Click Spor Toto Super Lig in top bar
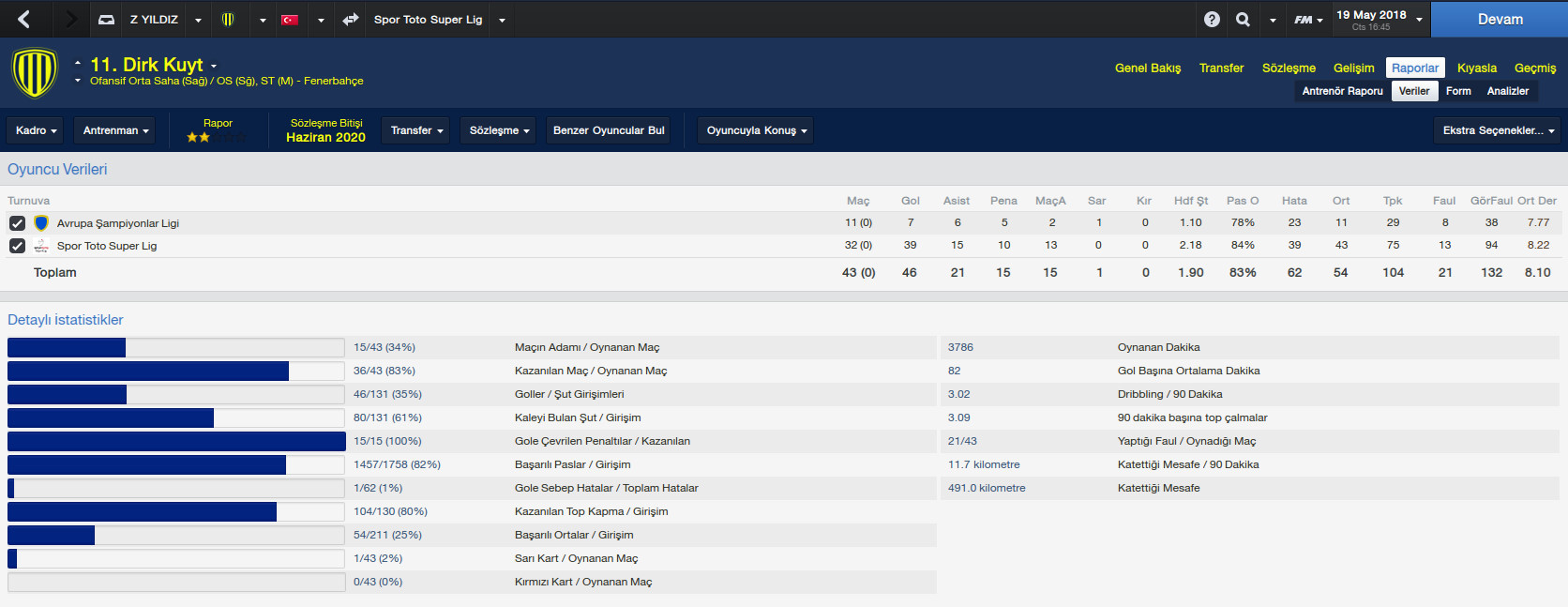The height and width of the screenshot is (607, 1568). coord(428,20)
